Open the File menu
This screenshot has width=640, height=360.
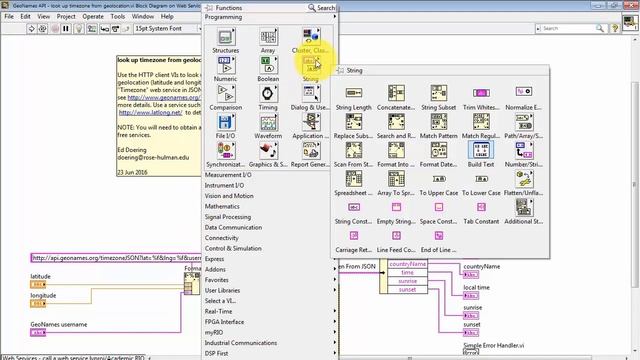point(9,16)
